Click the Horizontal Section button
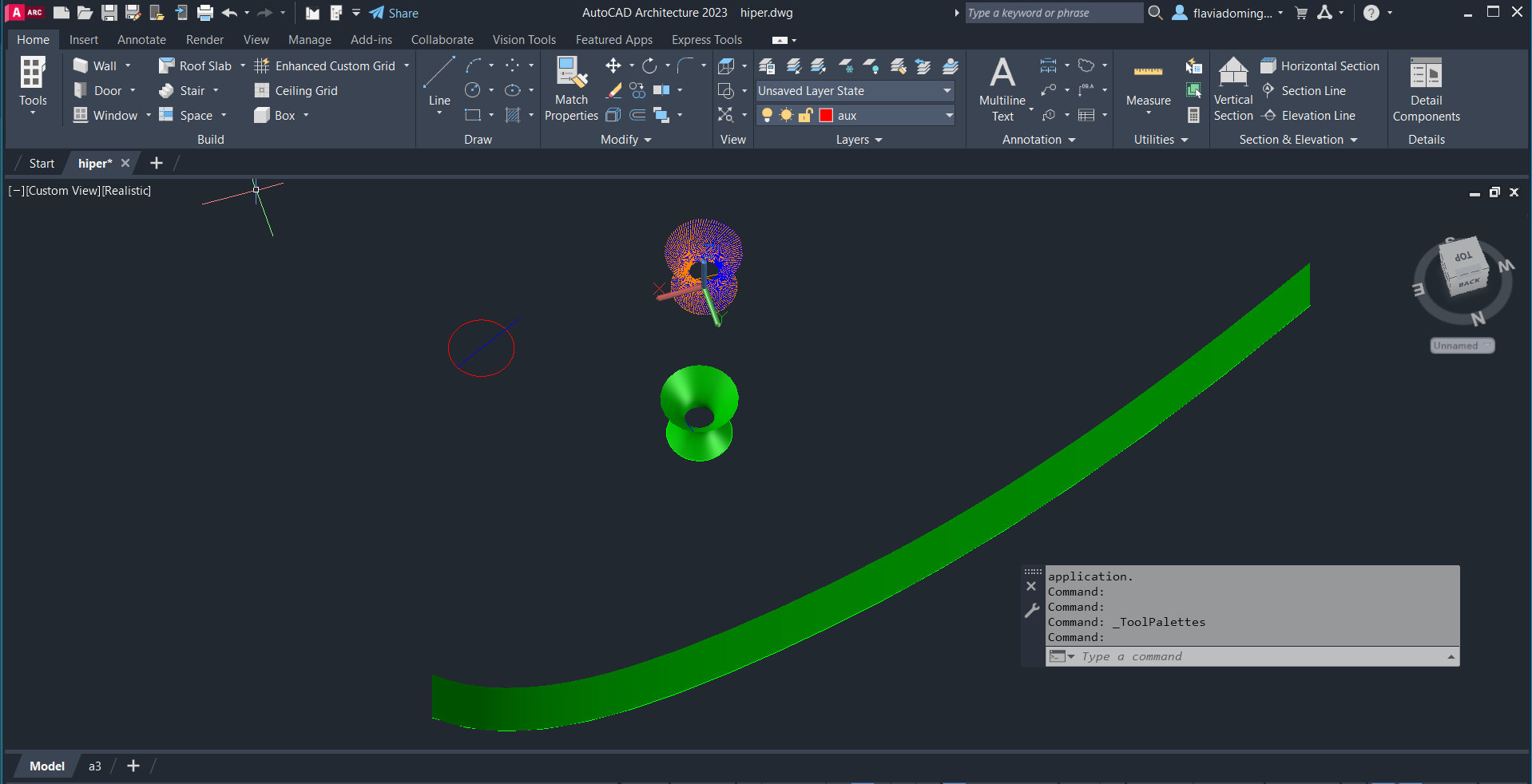 pyautogui.click(x=1320, y=66)
